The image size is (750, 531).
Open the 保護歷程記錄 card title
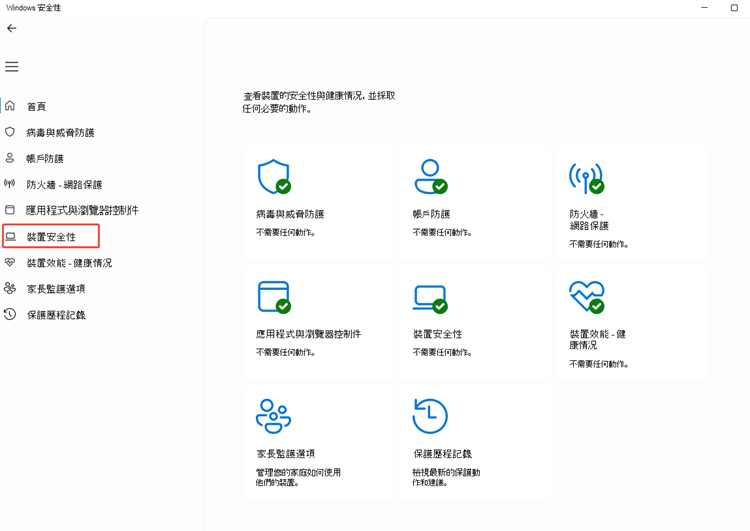tap(442, 454)
